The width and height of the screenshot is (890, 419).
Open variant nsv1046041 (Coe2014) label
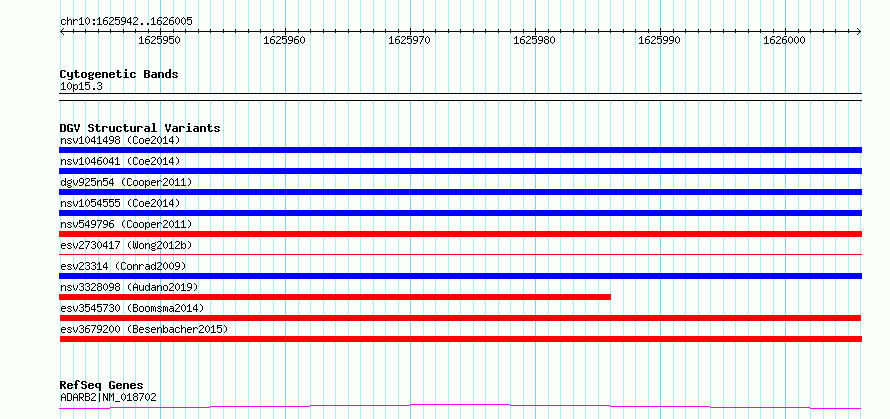[120, 161]
